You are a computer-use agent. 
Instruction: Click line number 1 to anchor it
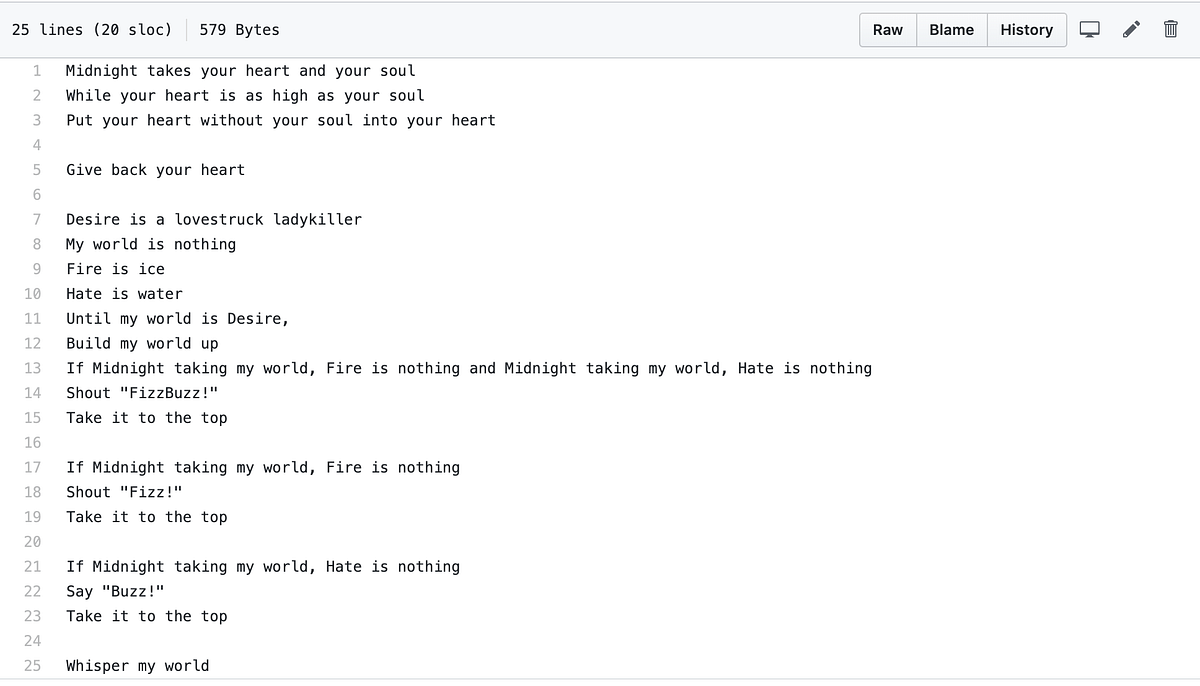coord(36,70)
